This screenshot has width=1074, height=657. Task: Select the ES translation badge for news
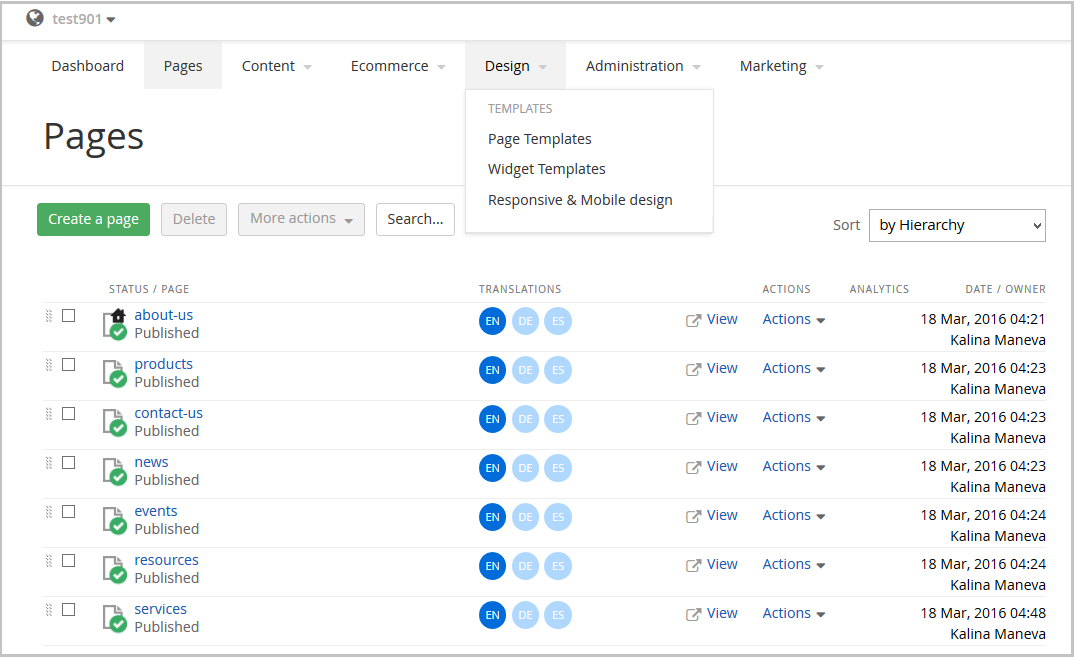point(558,468)
